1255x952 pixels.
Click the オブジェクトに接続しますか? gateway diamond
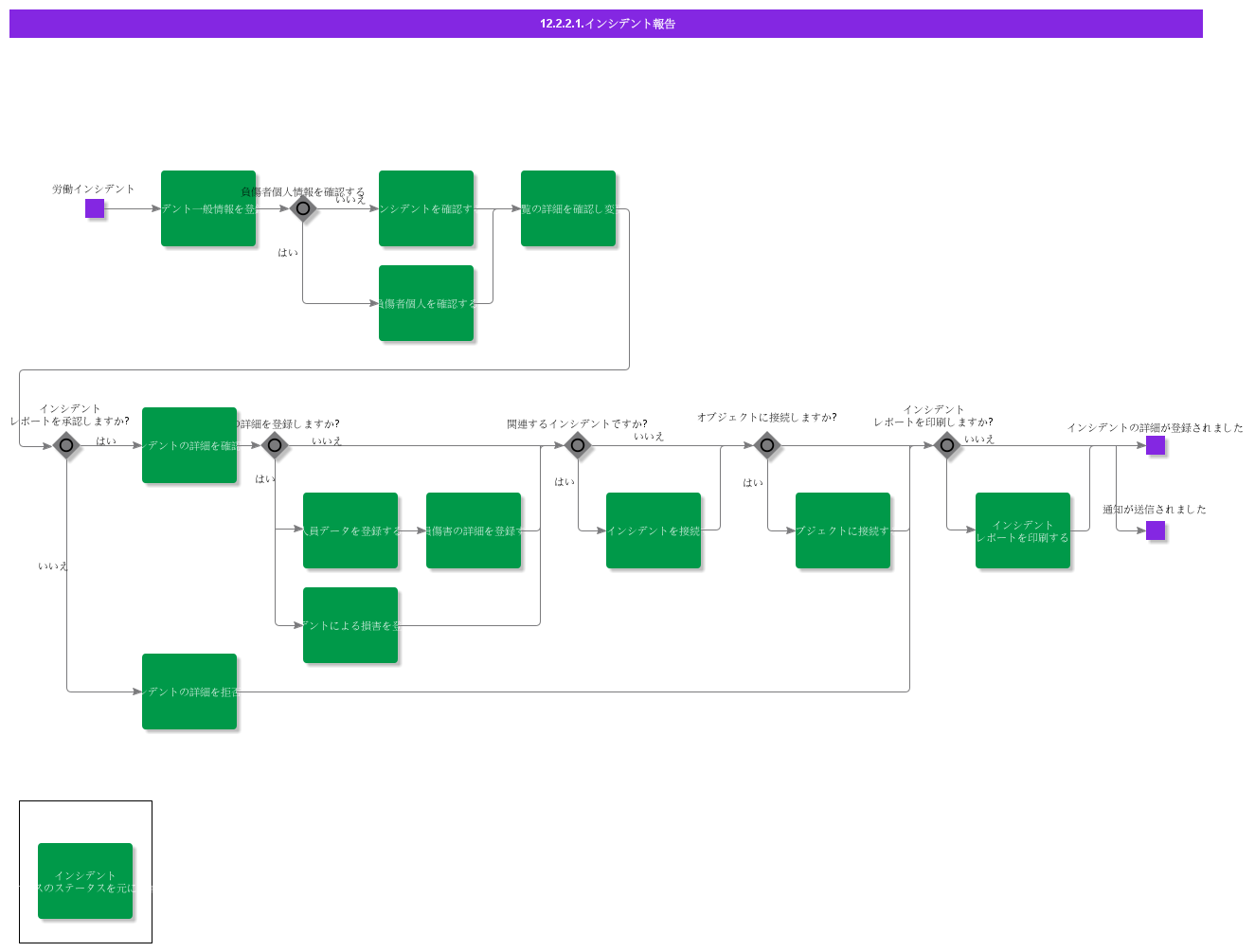(767, 445)
